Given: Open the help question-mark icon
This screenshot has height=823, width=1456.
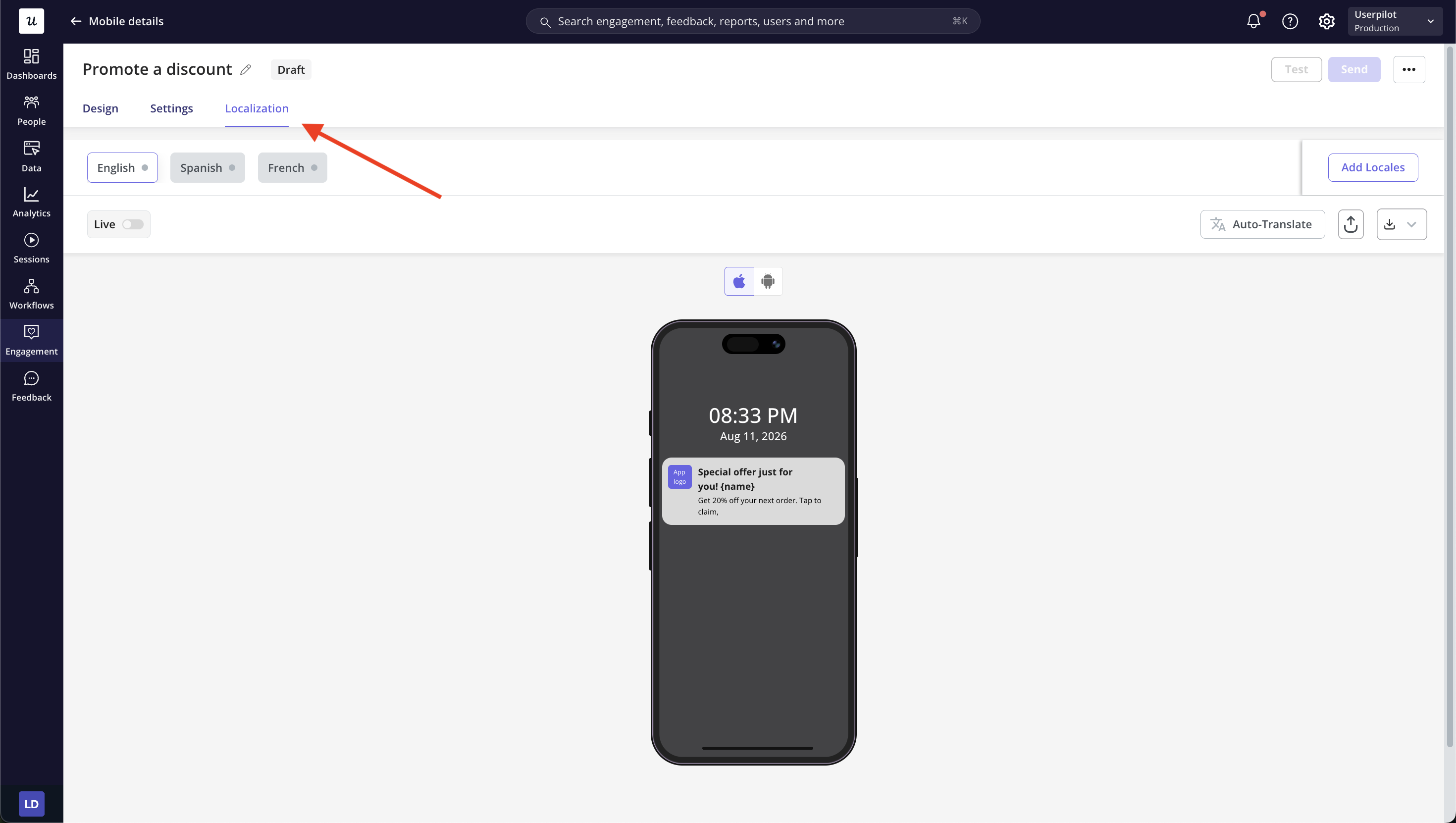Looking at the screenshot, I should click(1290, 21).
